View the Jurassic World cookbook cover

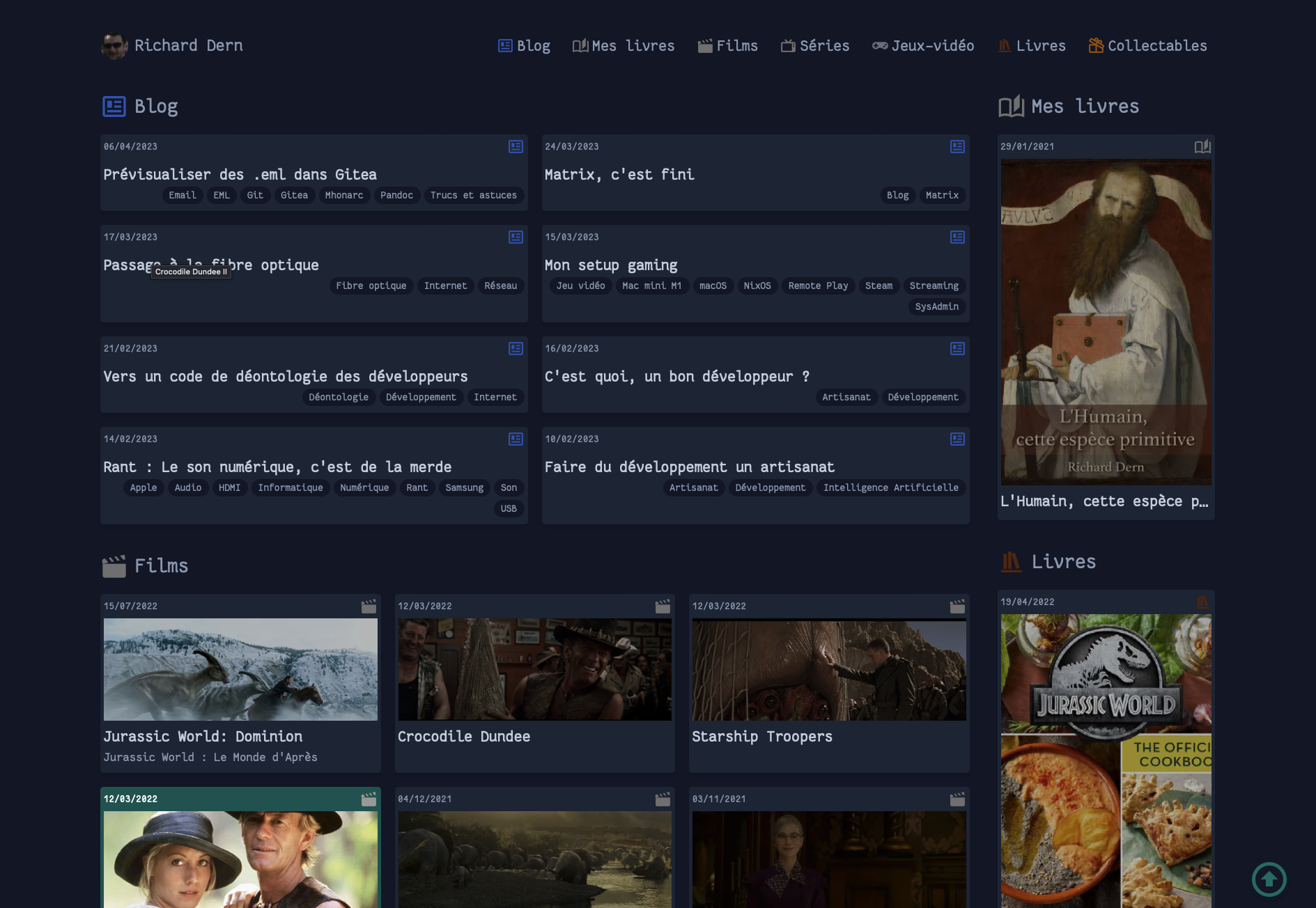[1106, 759]
